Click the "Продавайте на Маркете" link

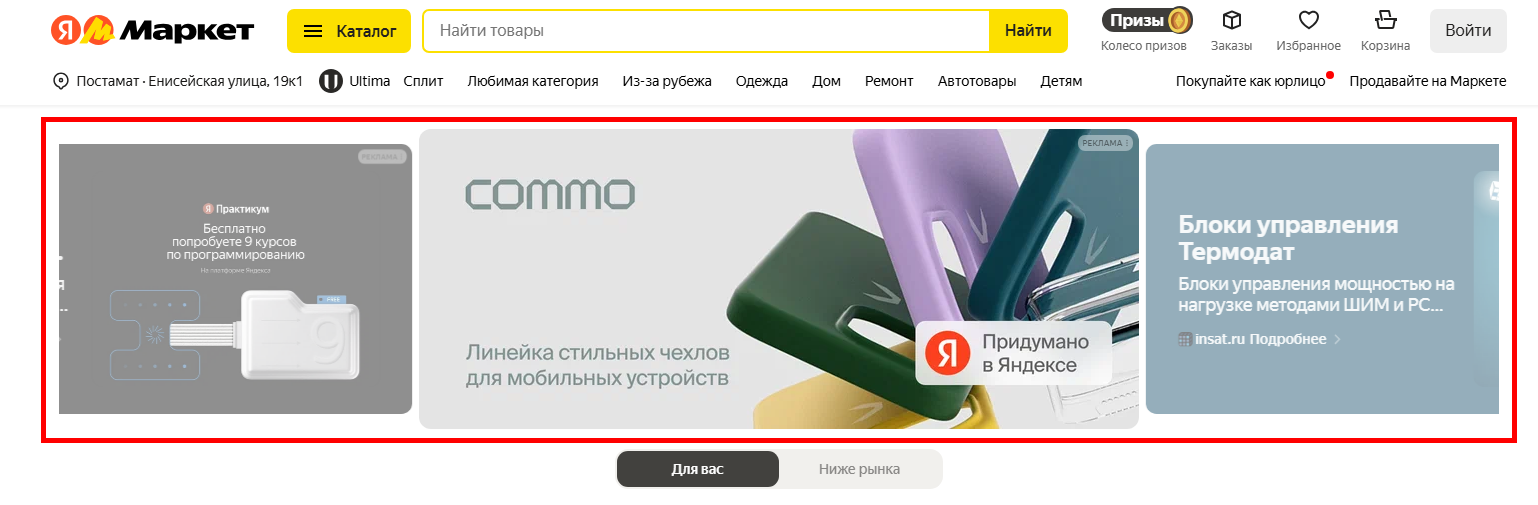point(1428,81)
